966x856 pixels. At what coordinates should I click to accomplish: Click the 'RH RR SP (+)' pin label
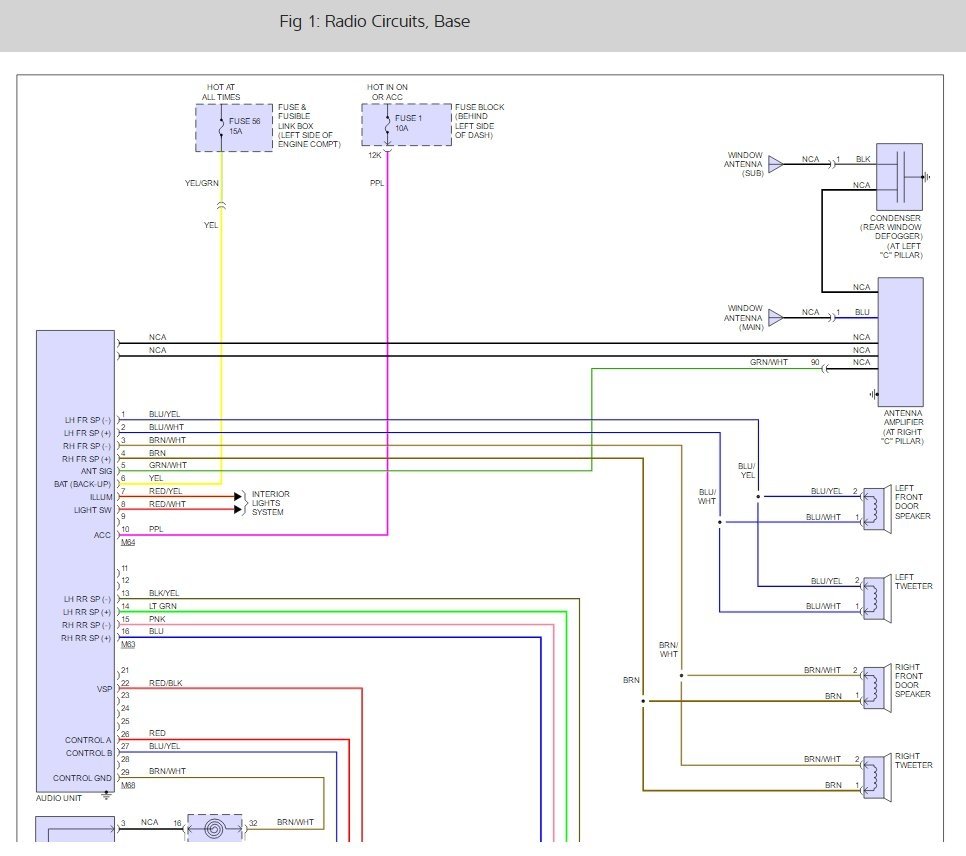pyautogui.click(x=86, y=638)
